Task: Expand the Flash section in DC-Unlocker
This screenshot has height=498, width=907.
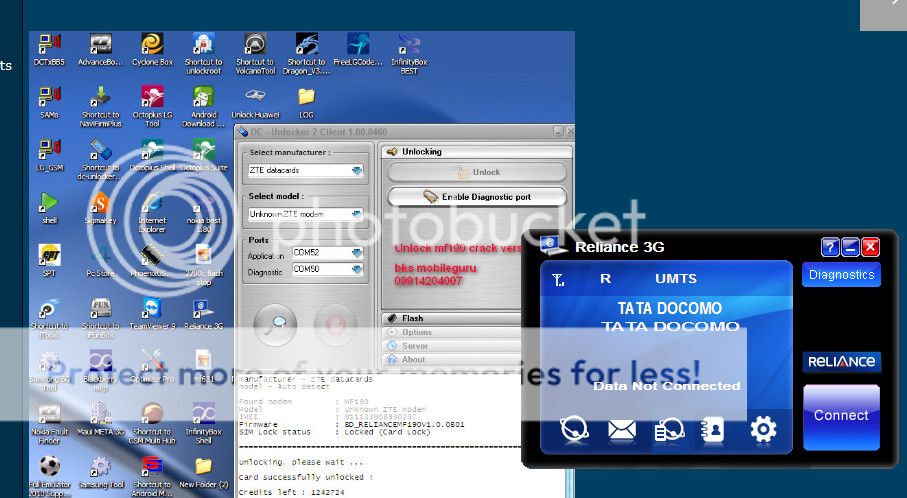Action: [x=453, y=318]
